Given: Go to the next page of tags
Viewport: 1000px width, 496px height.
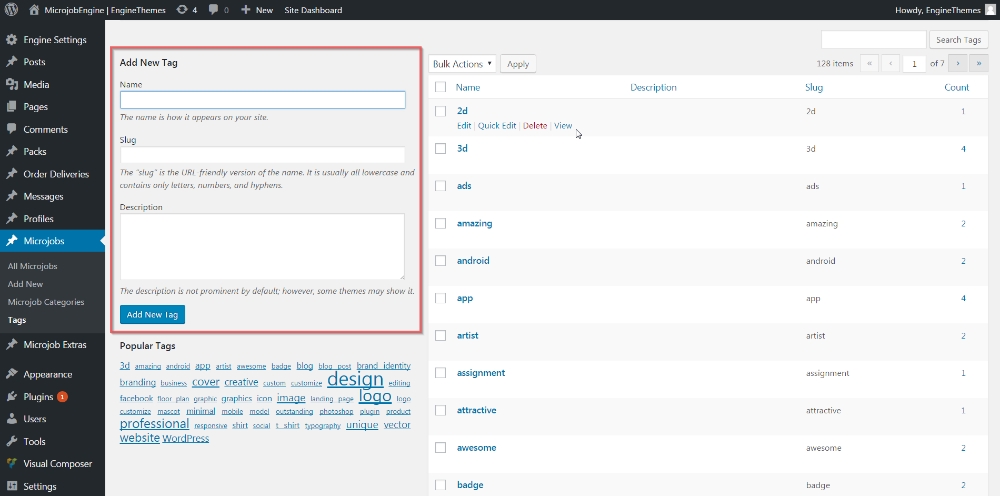Looking at the screenshot, I should (959, 64).
